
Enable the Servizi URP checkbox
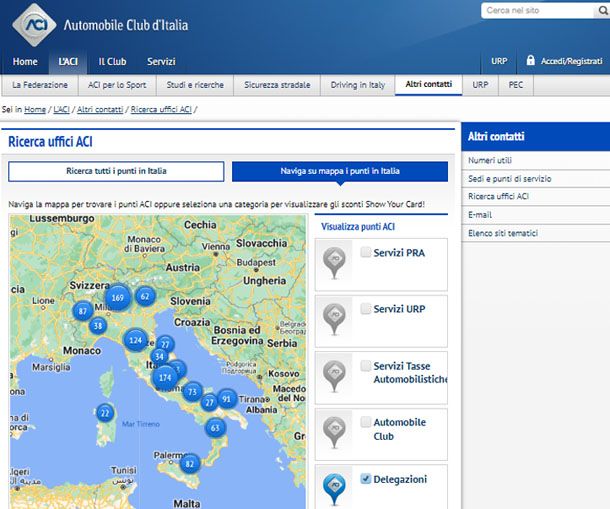pyautogui.click(x=366, y=309)
